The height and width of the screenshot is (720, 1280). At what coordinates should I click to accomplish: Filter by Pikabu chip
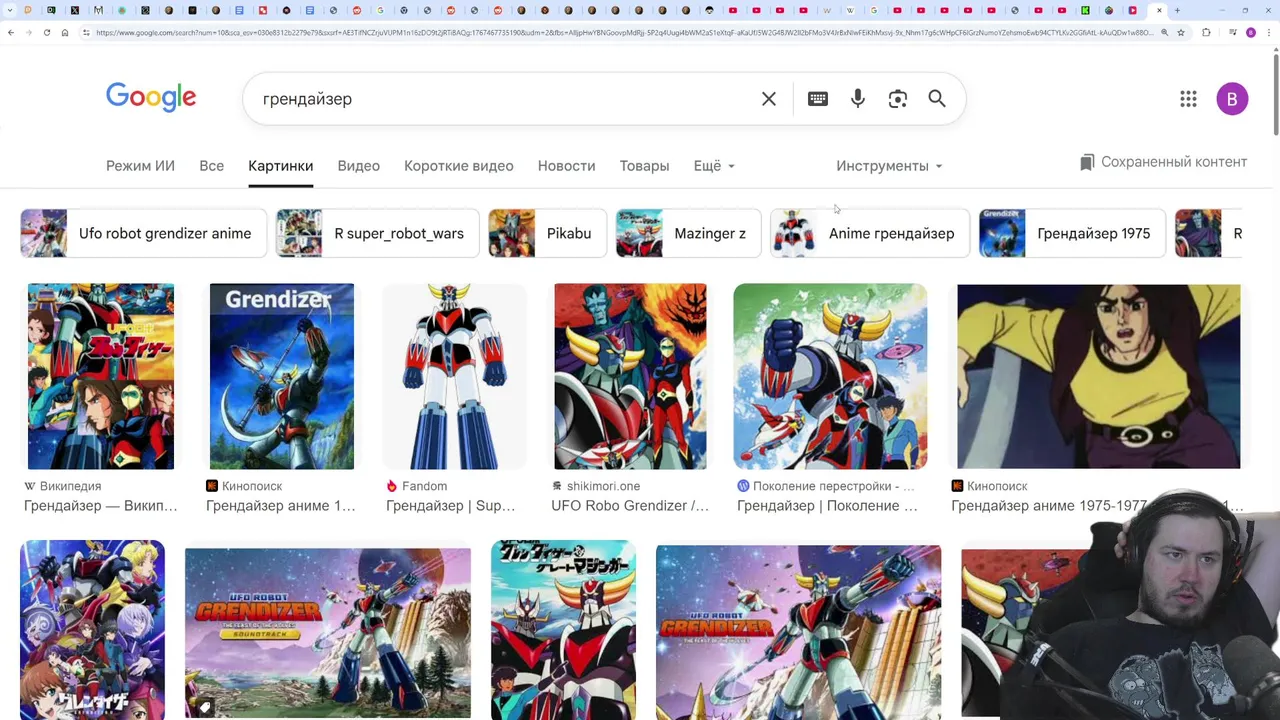tap(547, 233)
